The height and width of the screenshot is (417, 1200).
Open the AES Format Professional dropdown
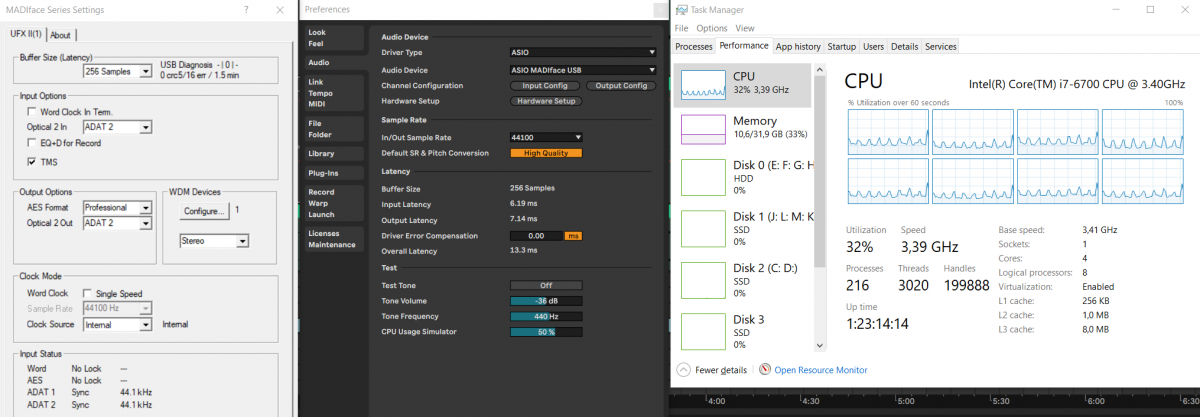click(118, 207)
